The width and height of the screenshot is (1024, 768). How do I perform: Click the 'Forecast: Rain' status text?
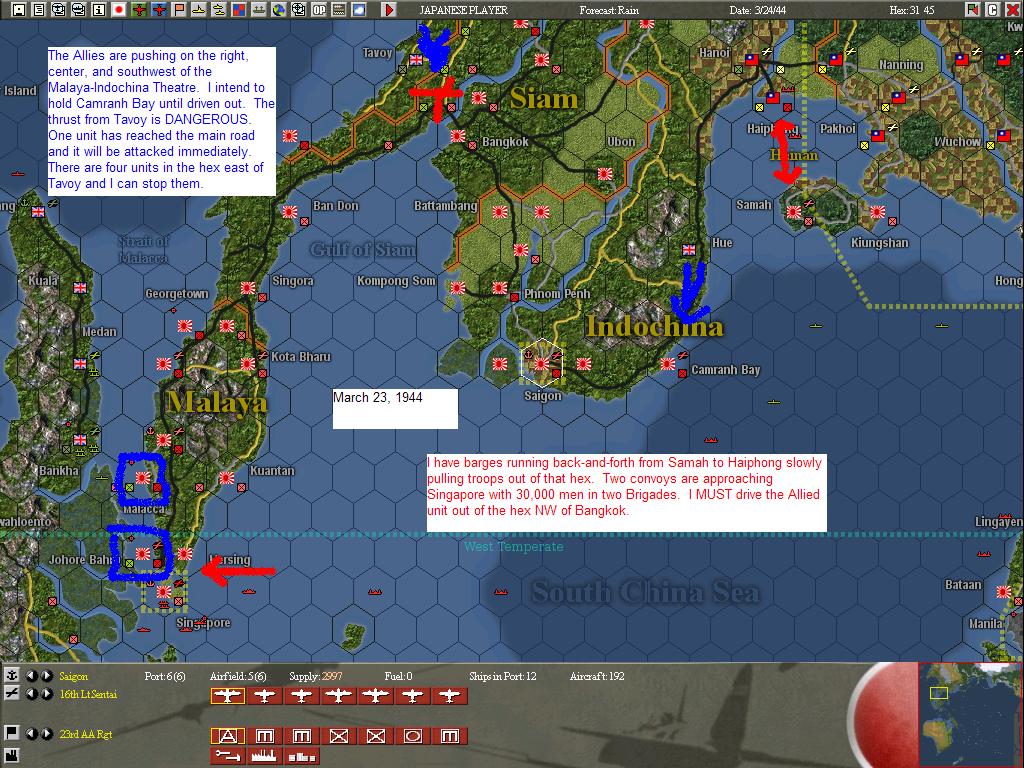609,10
